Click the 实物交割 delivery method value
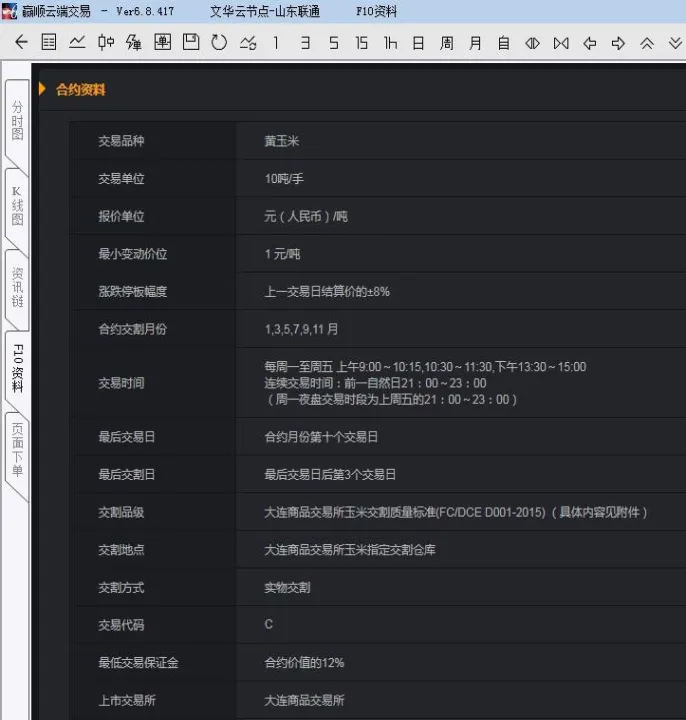The image size is (686, 720). click(287, 587)
